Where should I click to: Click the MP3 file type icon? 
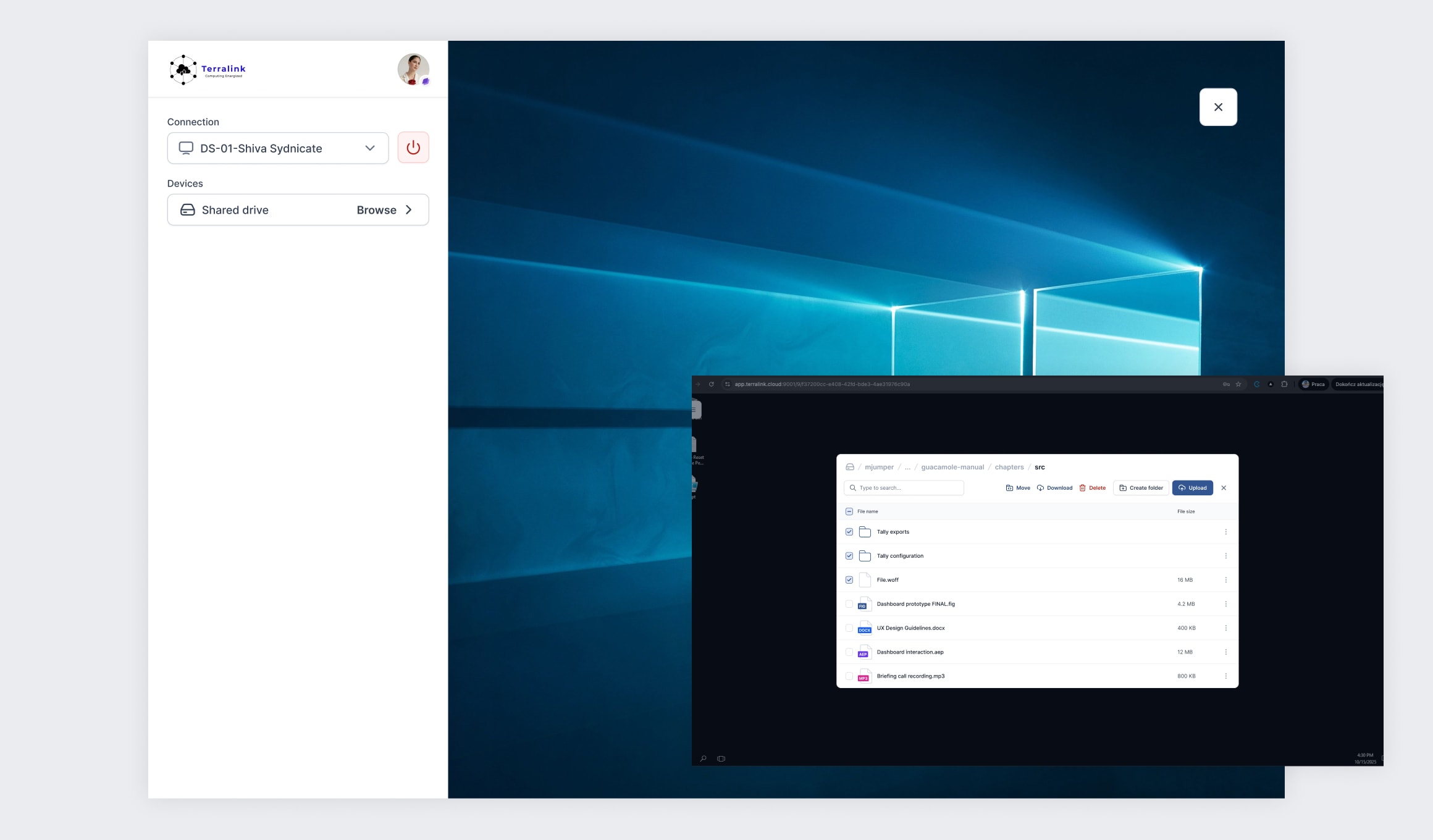tap(865, 676)
